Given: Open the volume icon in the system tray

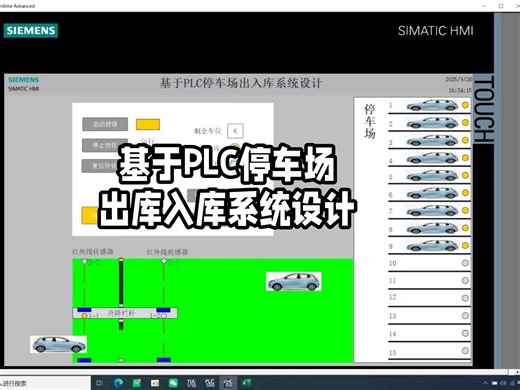Looking at the screenshot, I should pyautogui.click(x=503, y=383).
